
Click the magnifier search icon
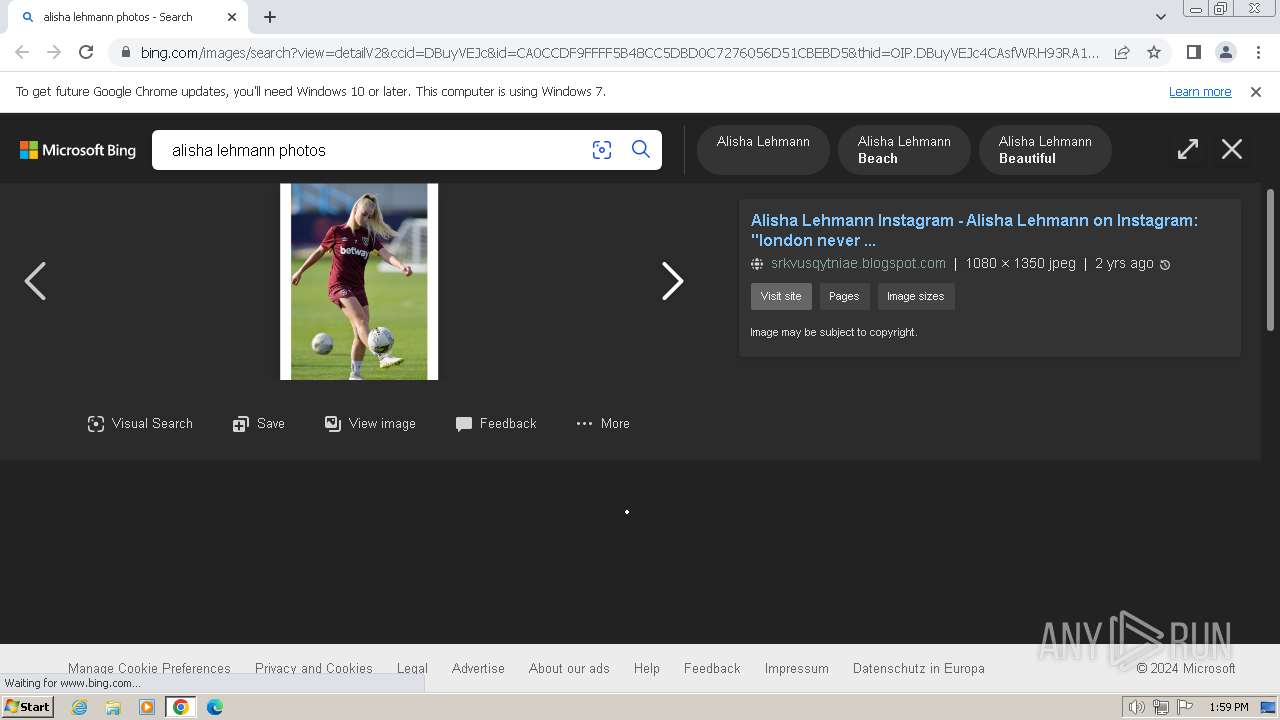tap(641, 150)
